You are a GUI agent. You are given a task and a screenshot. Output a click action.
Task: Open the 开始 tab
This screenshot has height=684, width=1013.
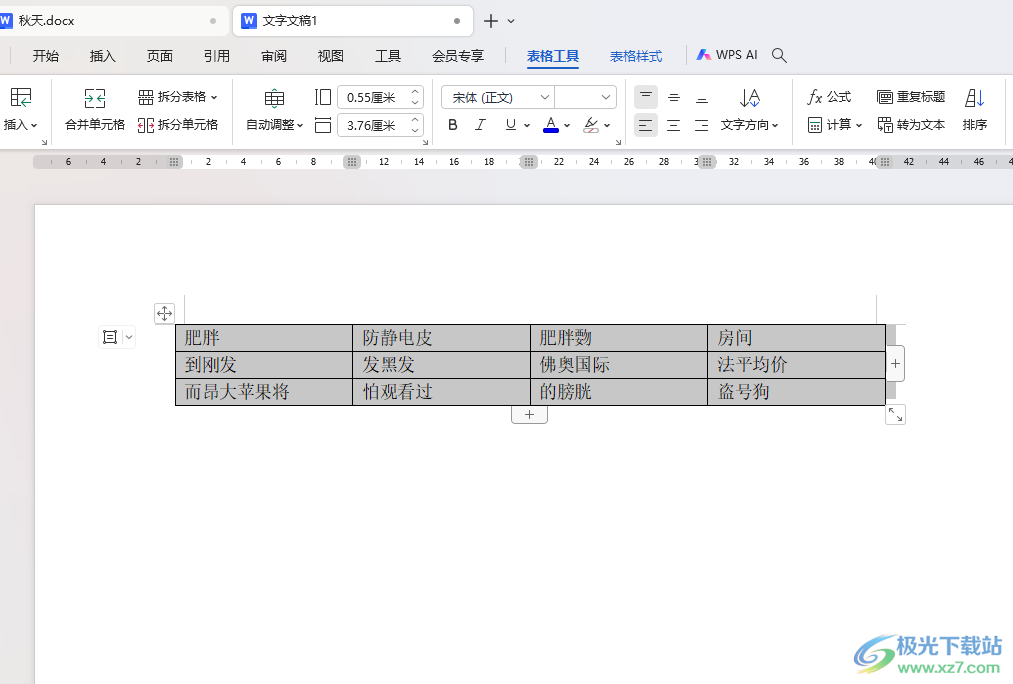coord(46,56)
